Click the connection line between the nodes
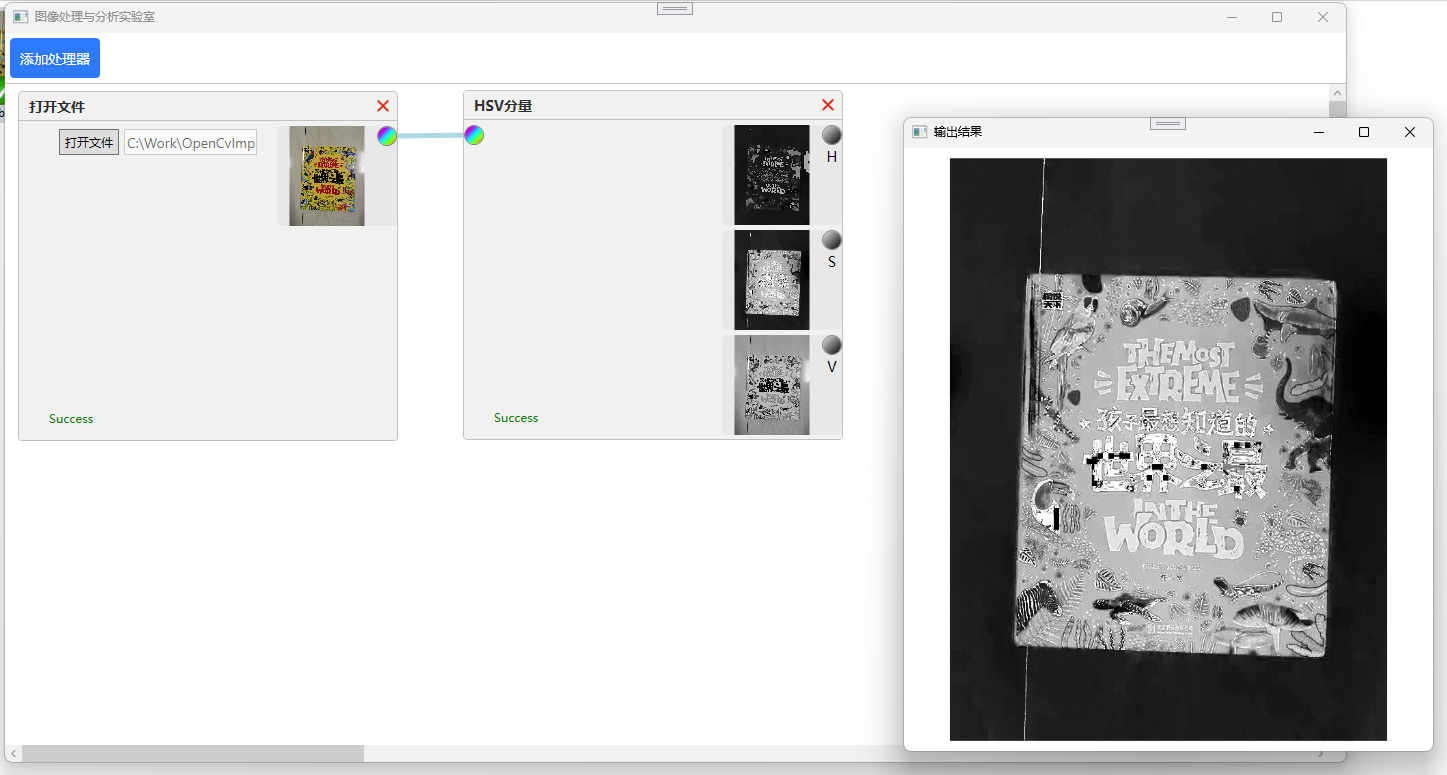1447x775 pixels. [430, 135]
